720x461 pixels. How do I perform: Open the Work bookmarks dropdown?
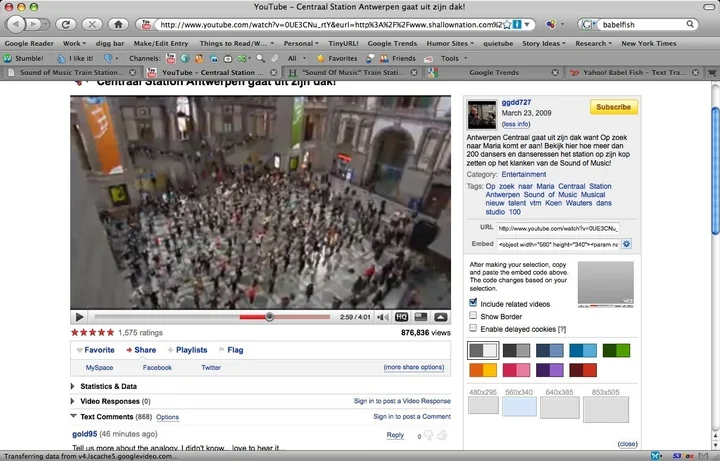pos(74,43)
